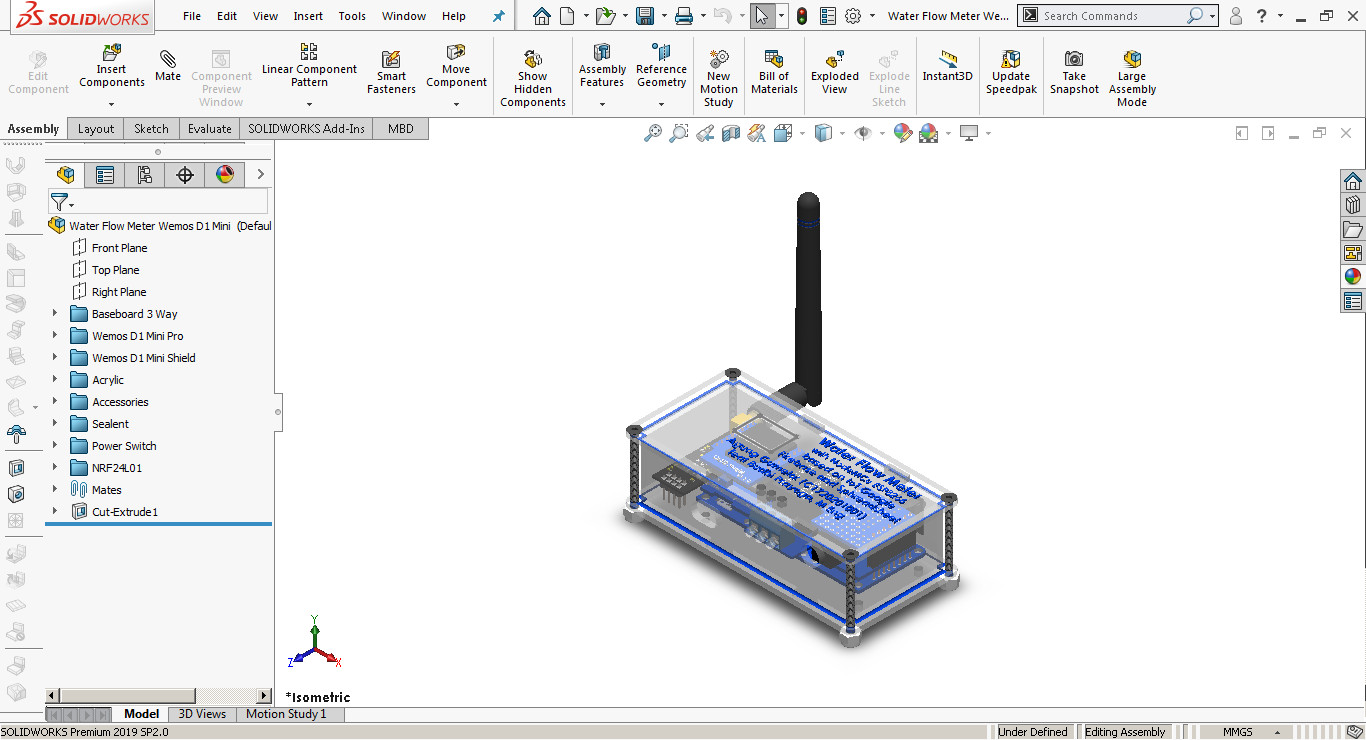This screenshot has height=740, width=1366.
Task: Expand the NRF24L01 folder
Action: pos(55,468)
